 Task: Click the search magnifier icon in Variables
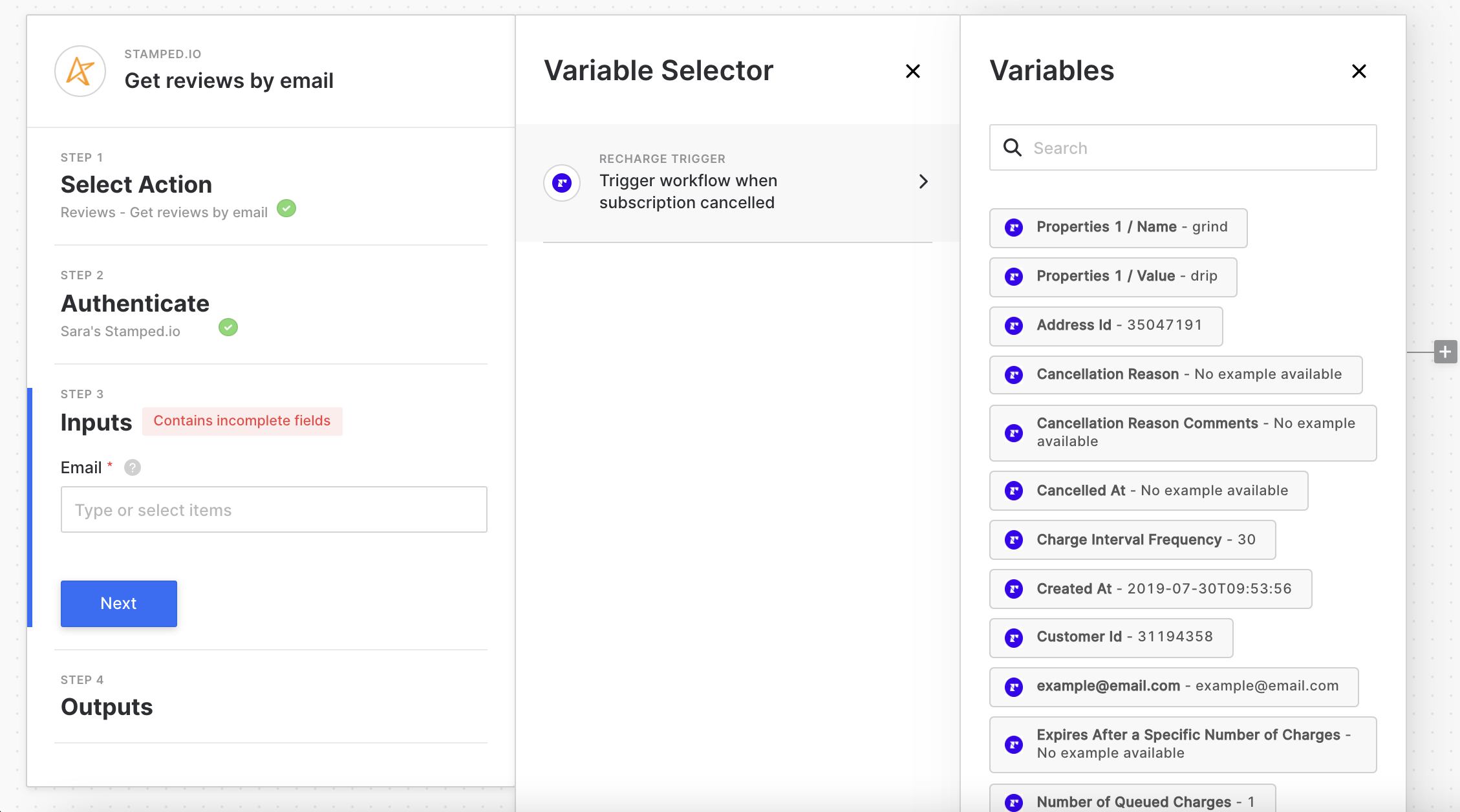click(1012, 148)
